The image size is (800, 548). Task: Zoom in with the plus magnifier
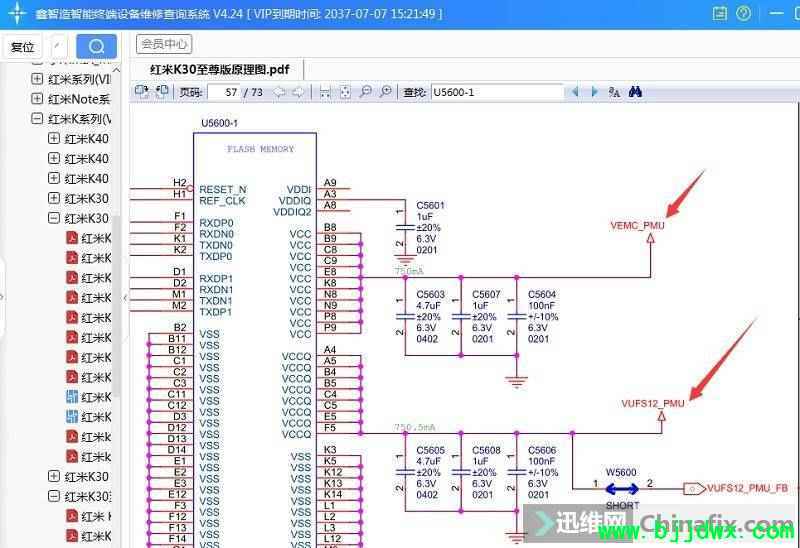(x=386, y=92)
